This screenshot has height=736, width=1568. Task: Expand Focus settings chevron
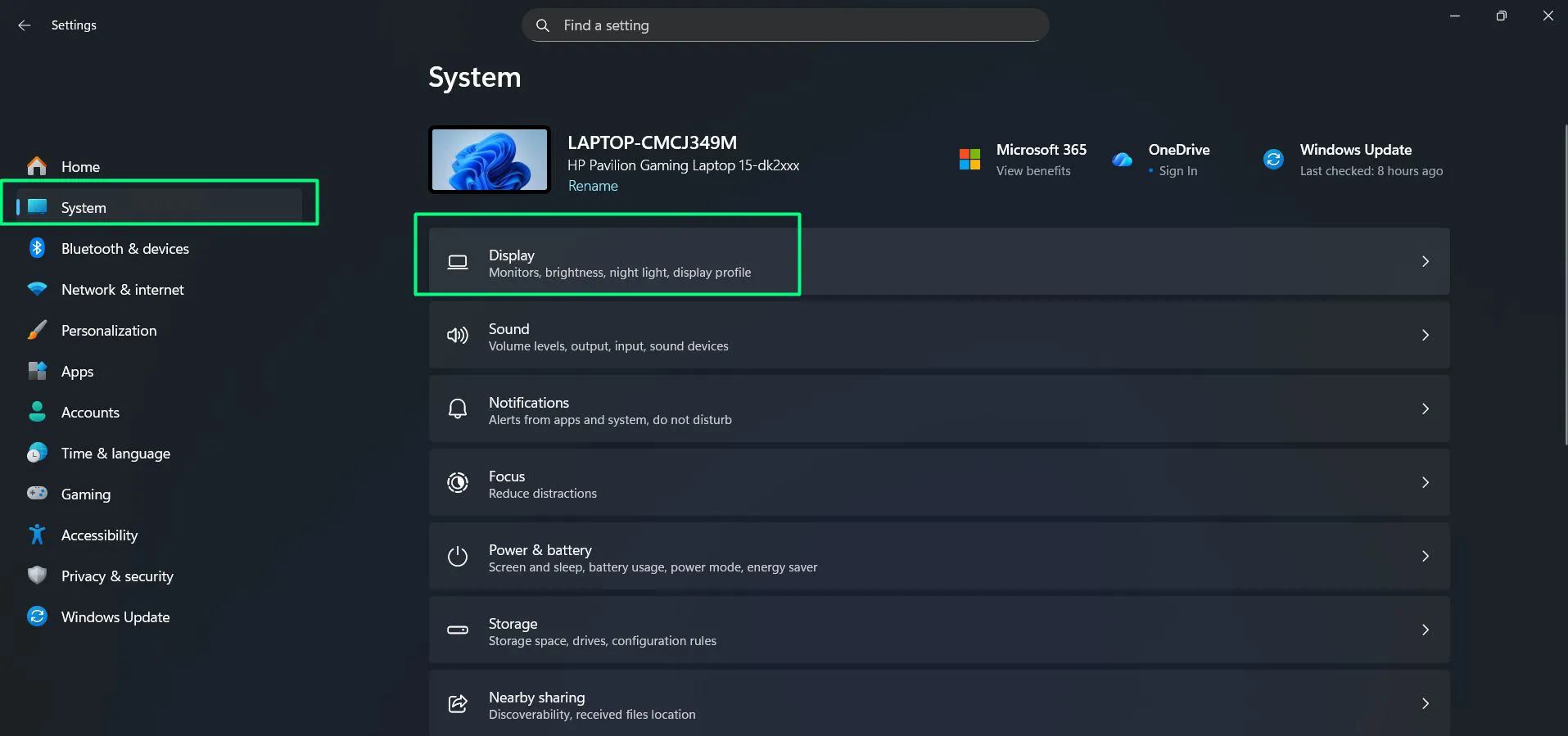(1426, 483)
